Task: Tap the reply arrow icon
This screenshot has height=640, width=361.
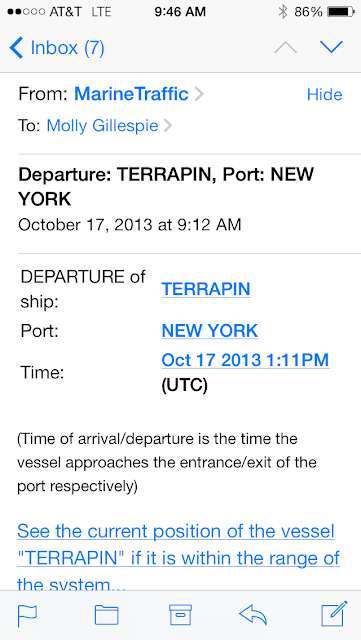Action: click(x=253, y=615)
